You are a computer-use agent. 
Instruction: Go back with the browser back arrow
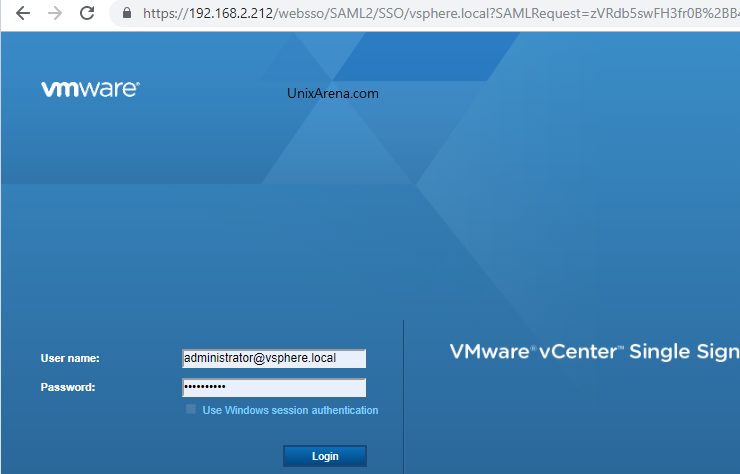click(x=23, y=13)
